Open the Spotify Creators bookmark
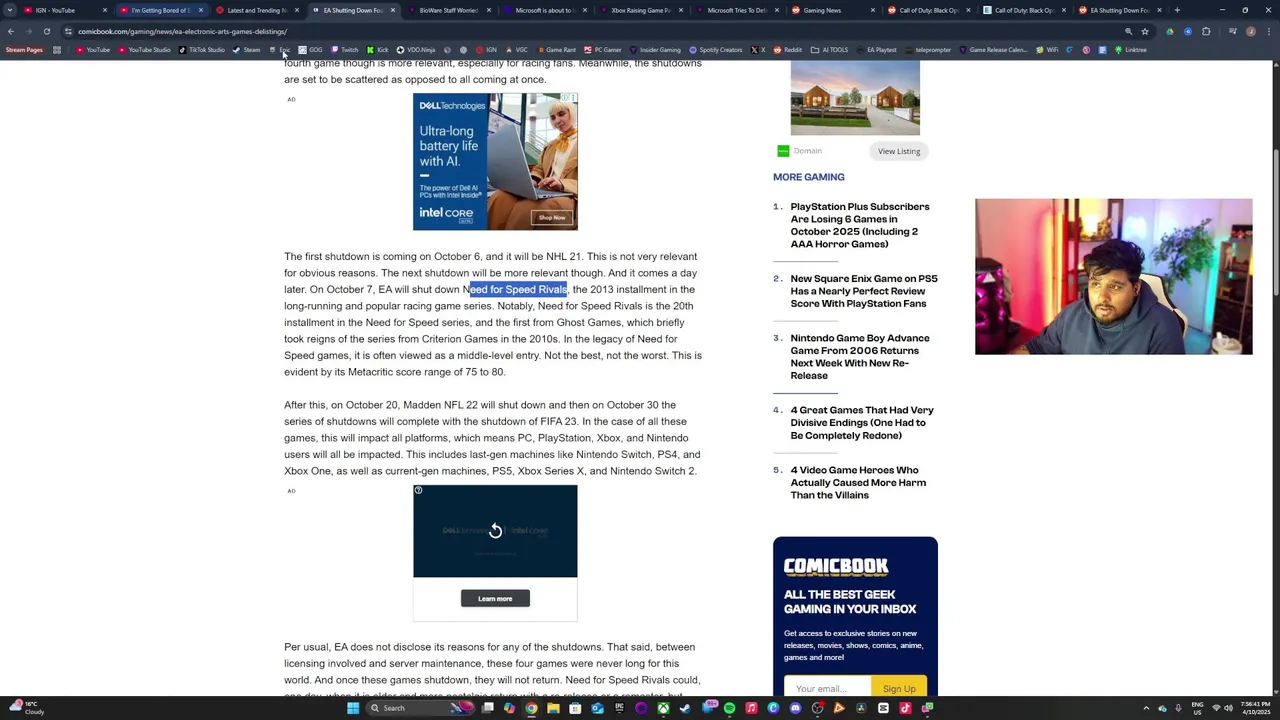This screenshot has height=720, width=1280. 716,50
